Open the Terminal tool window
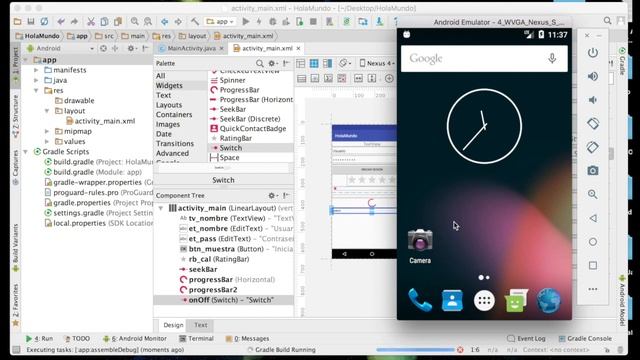 pos(196,338)
